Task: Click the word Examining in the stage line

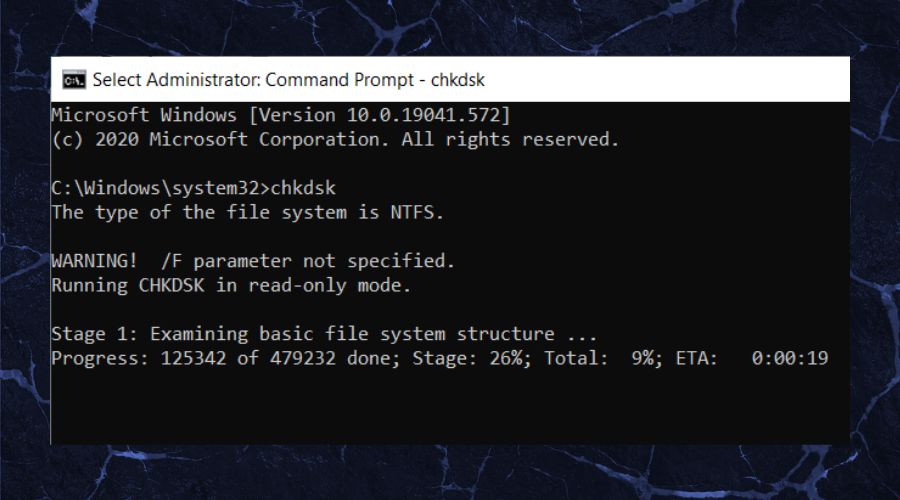Action: coord(199,334)
